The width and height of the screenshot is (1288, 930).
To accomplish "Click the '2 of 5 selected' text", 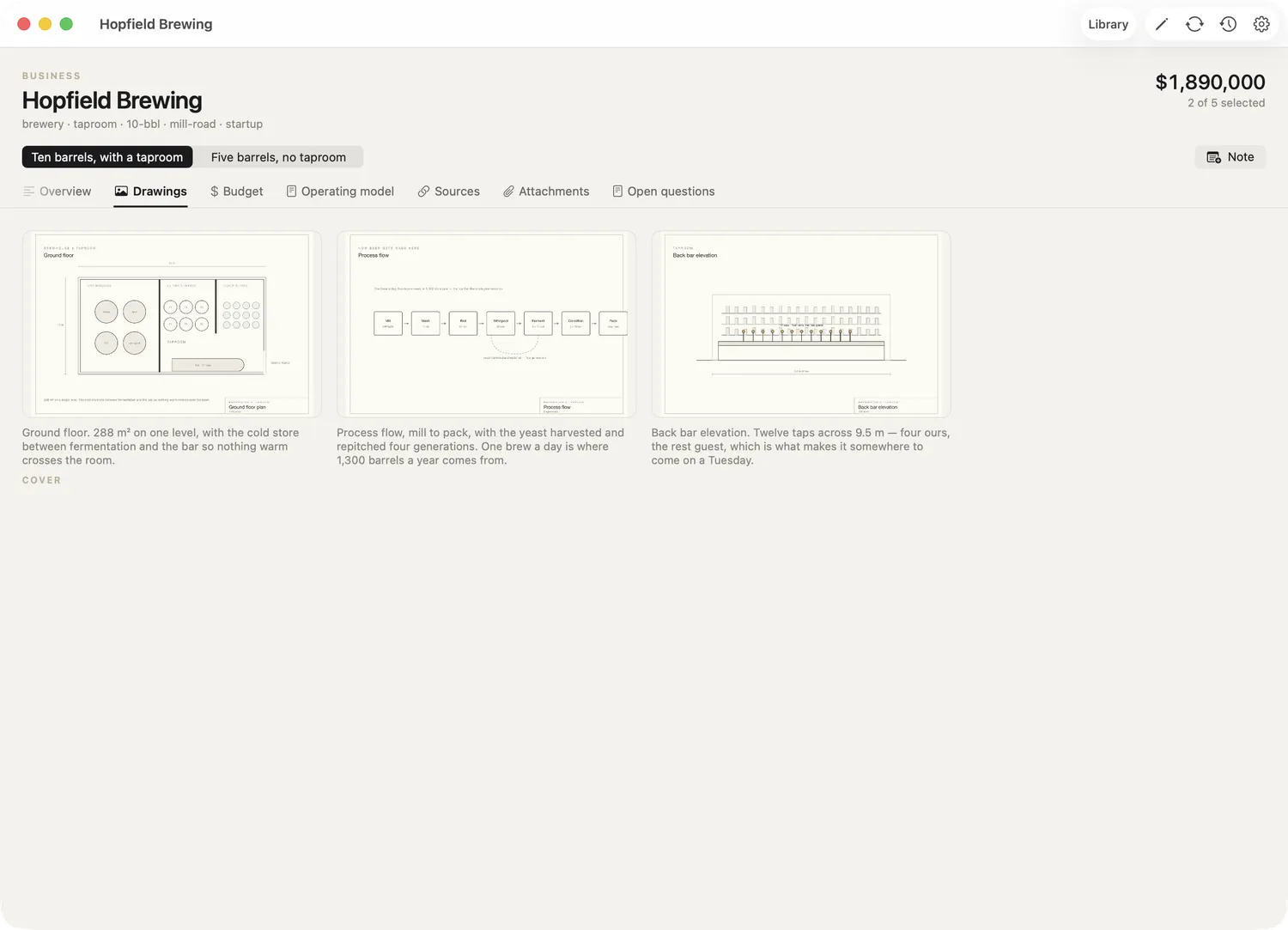I will point(1226,103).
